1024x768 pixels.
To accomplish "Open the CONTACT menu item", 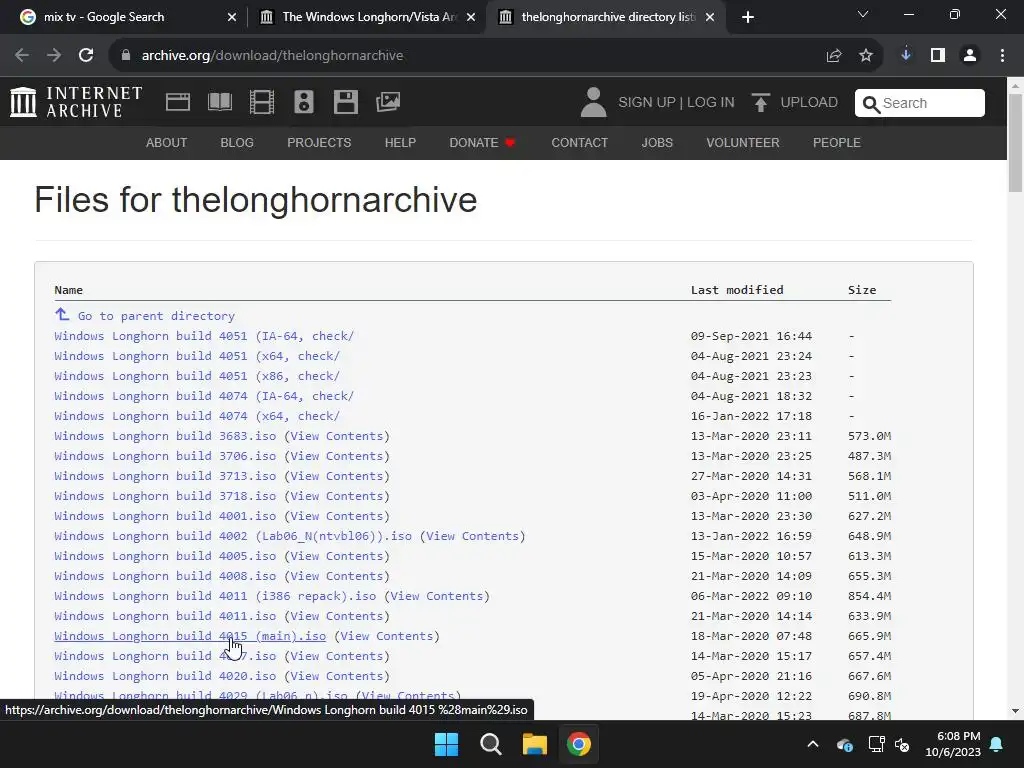I will click(580, 142).
